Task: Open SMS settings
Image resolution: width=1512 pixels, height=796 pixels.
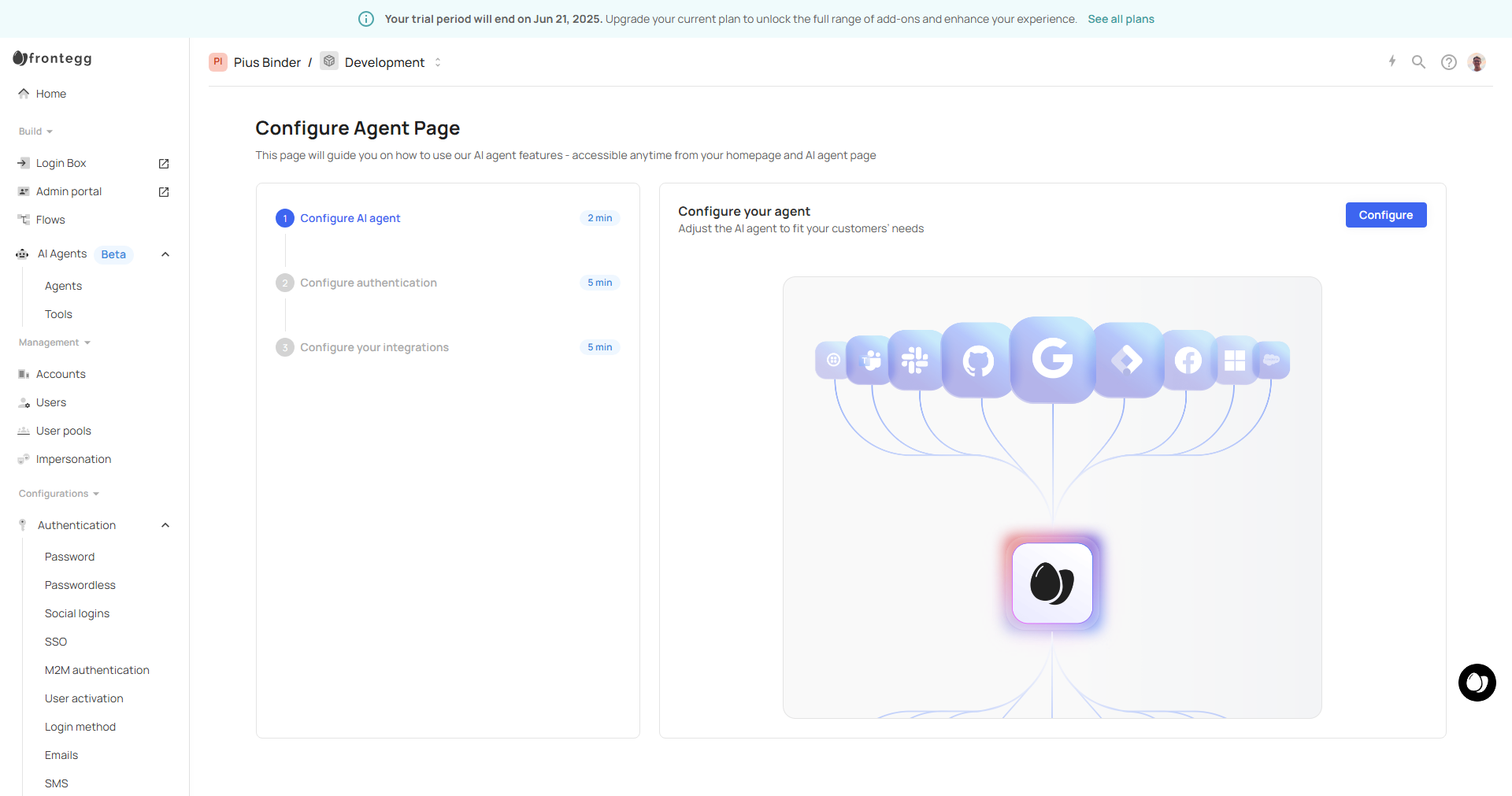Action: pyautogui.click(x=57, y=783)
